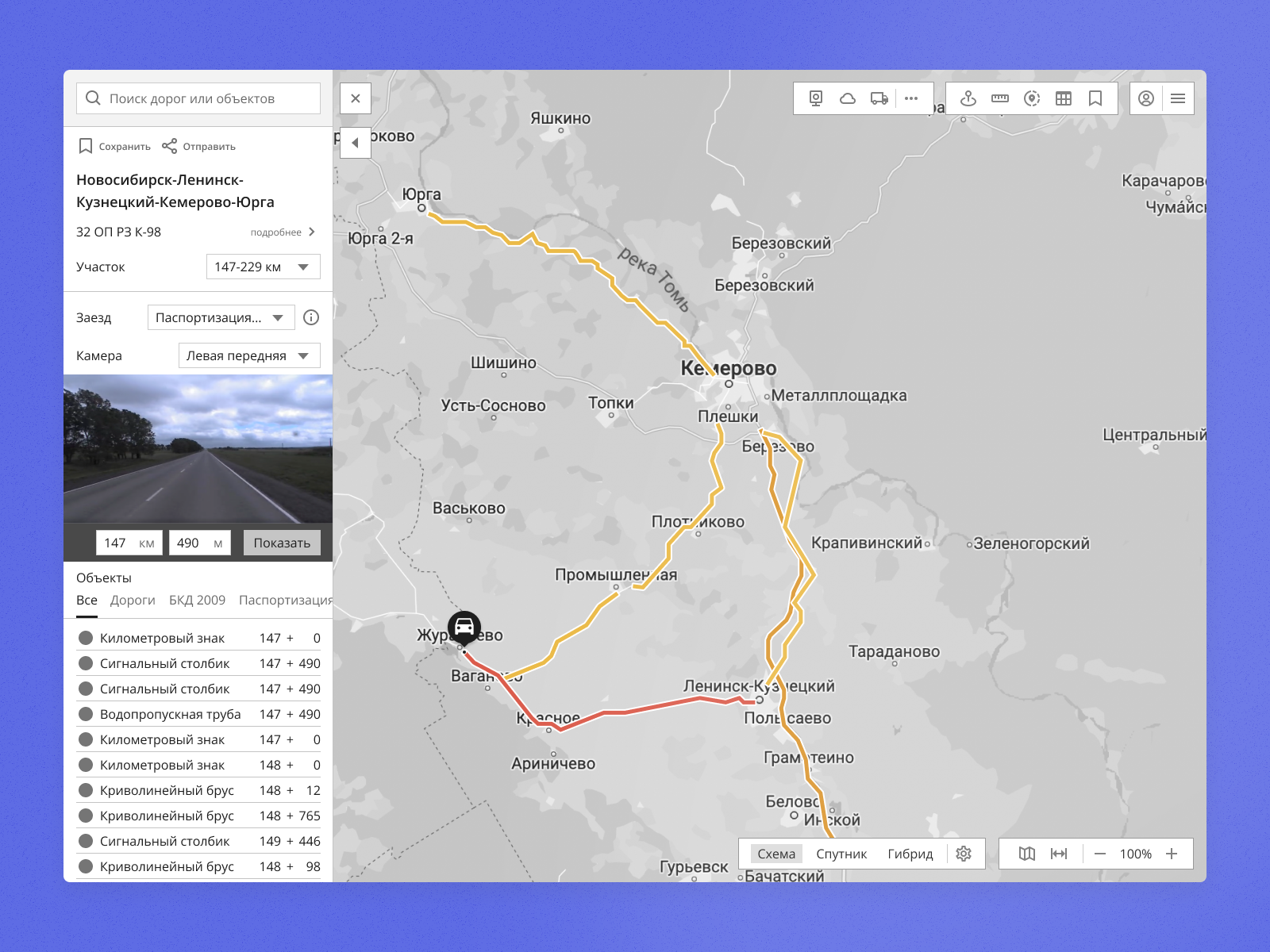This screenshot has width=1270, height=952.
Task: Activate the ruler measurement tool
Action: (1000, 98)
